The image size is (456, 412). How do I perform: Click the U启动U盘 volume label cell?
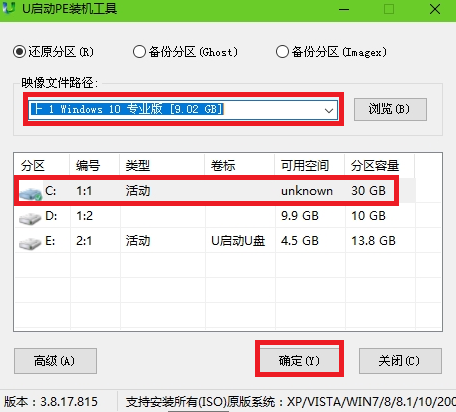238,241
